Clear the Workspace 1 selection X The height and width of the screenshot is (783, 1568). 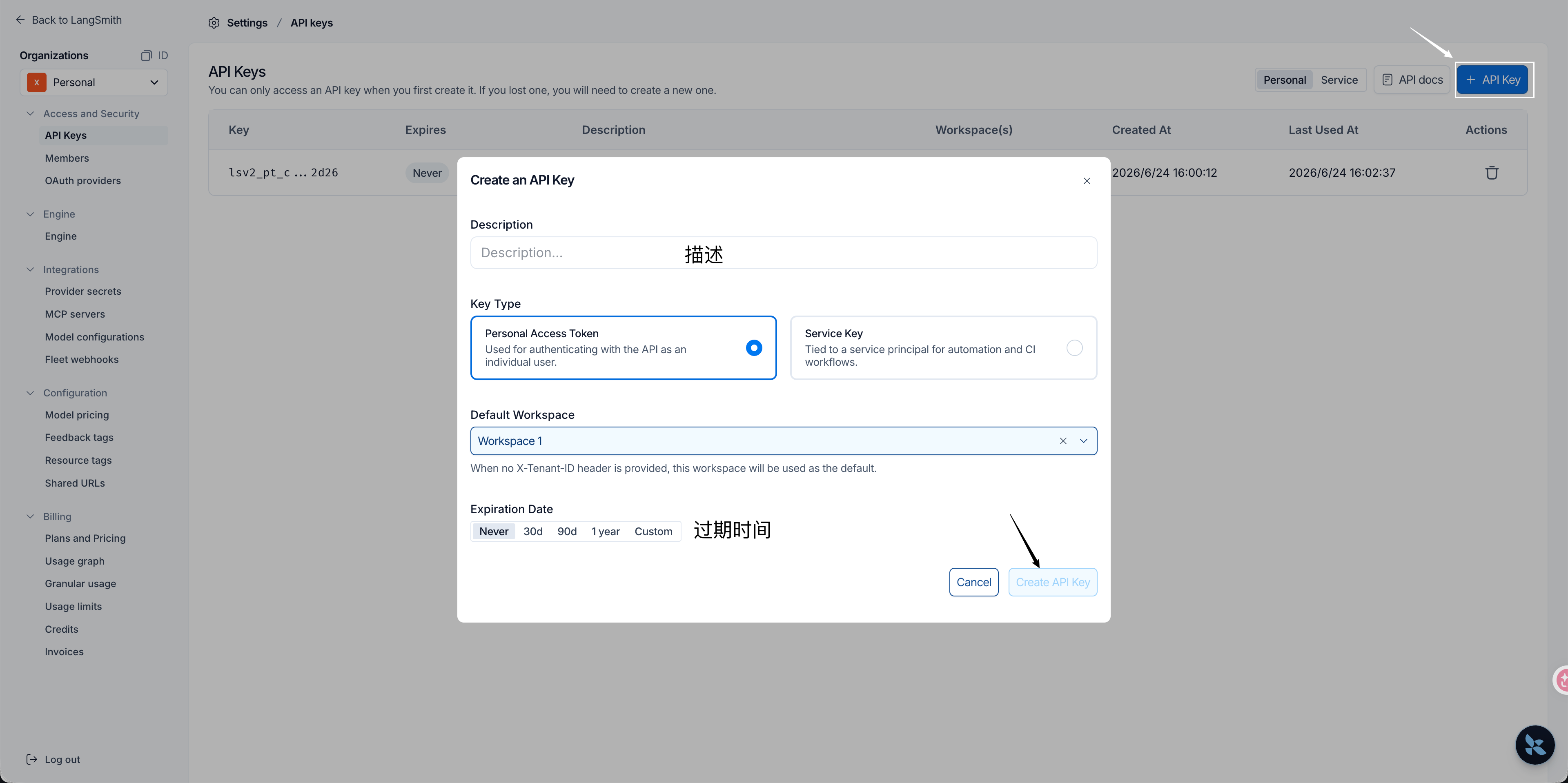[1063, 441]
